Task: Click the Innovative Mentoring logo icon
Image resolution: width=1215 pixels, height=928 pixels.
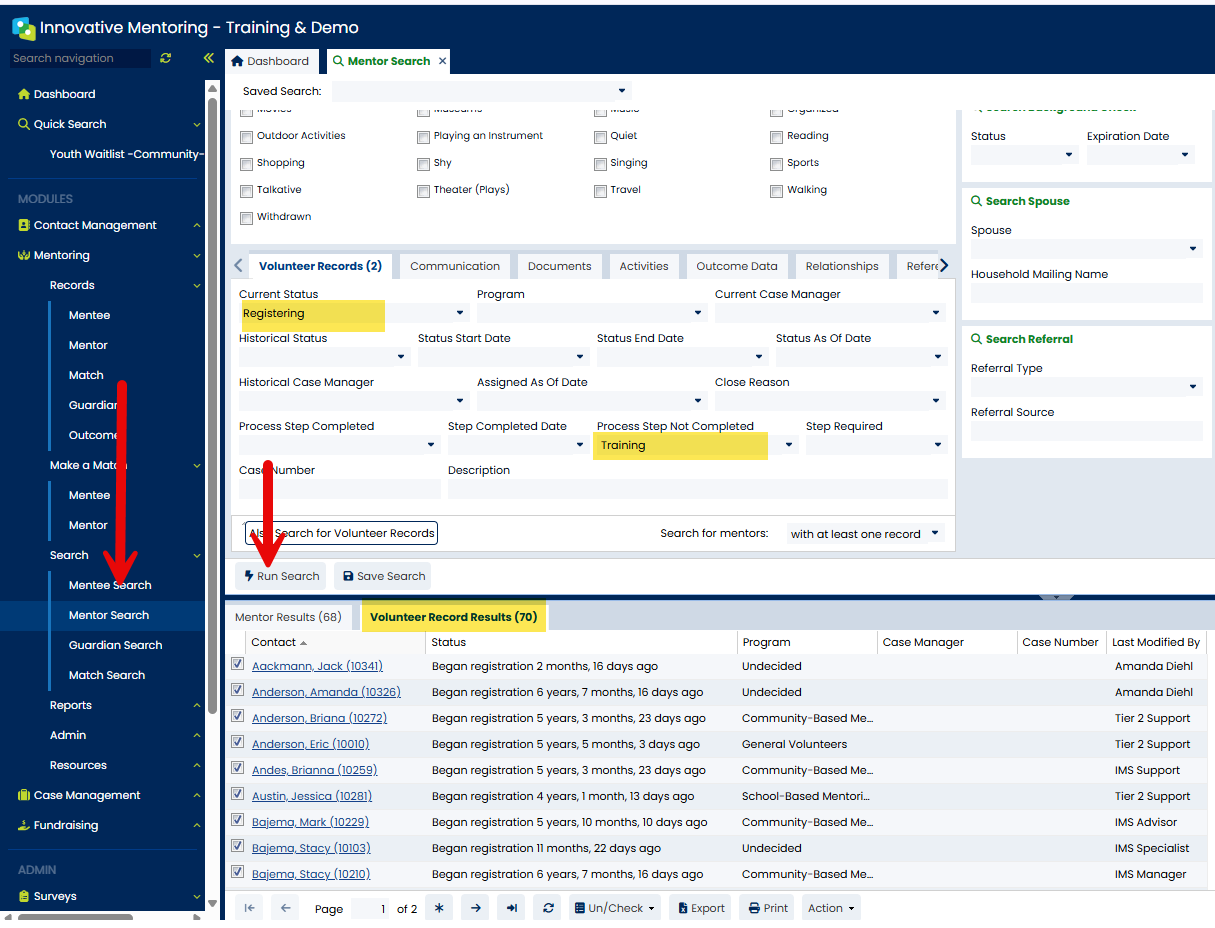Action: 23,28
